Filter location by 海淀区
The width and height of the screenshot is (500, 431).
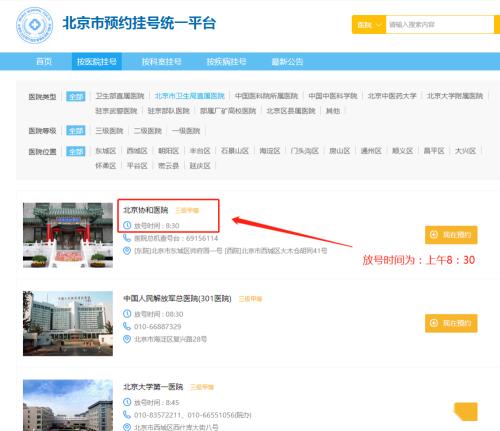(270, 151)
